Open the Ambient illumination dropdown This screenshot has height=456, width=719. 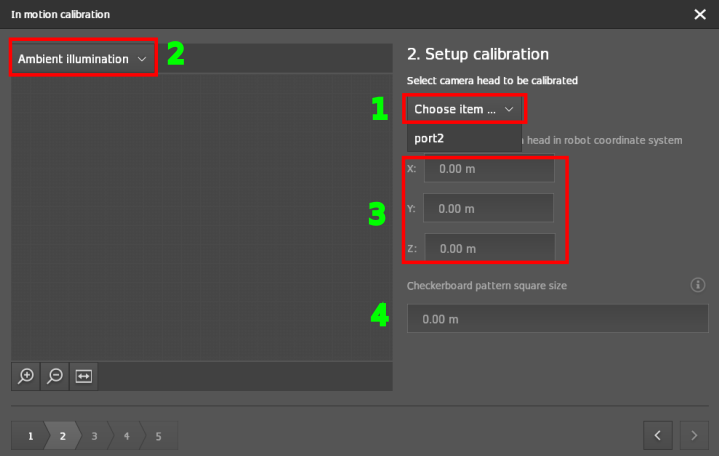coord(83,59)
